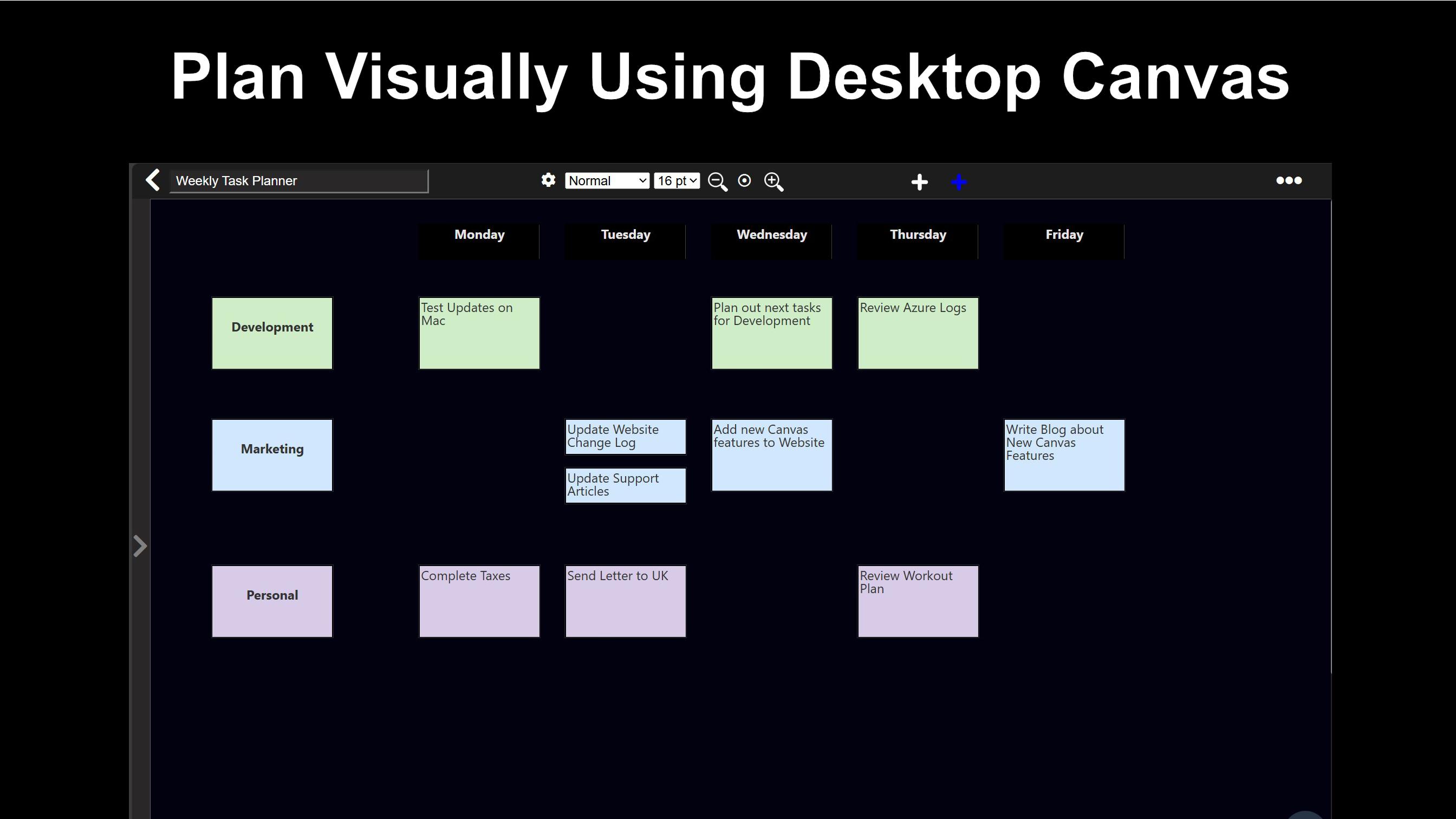Click the blue plus add icon
1456x819 pixels.
coord(959,182)
